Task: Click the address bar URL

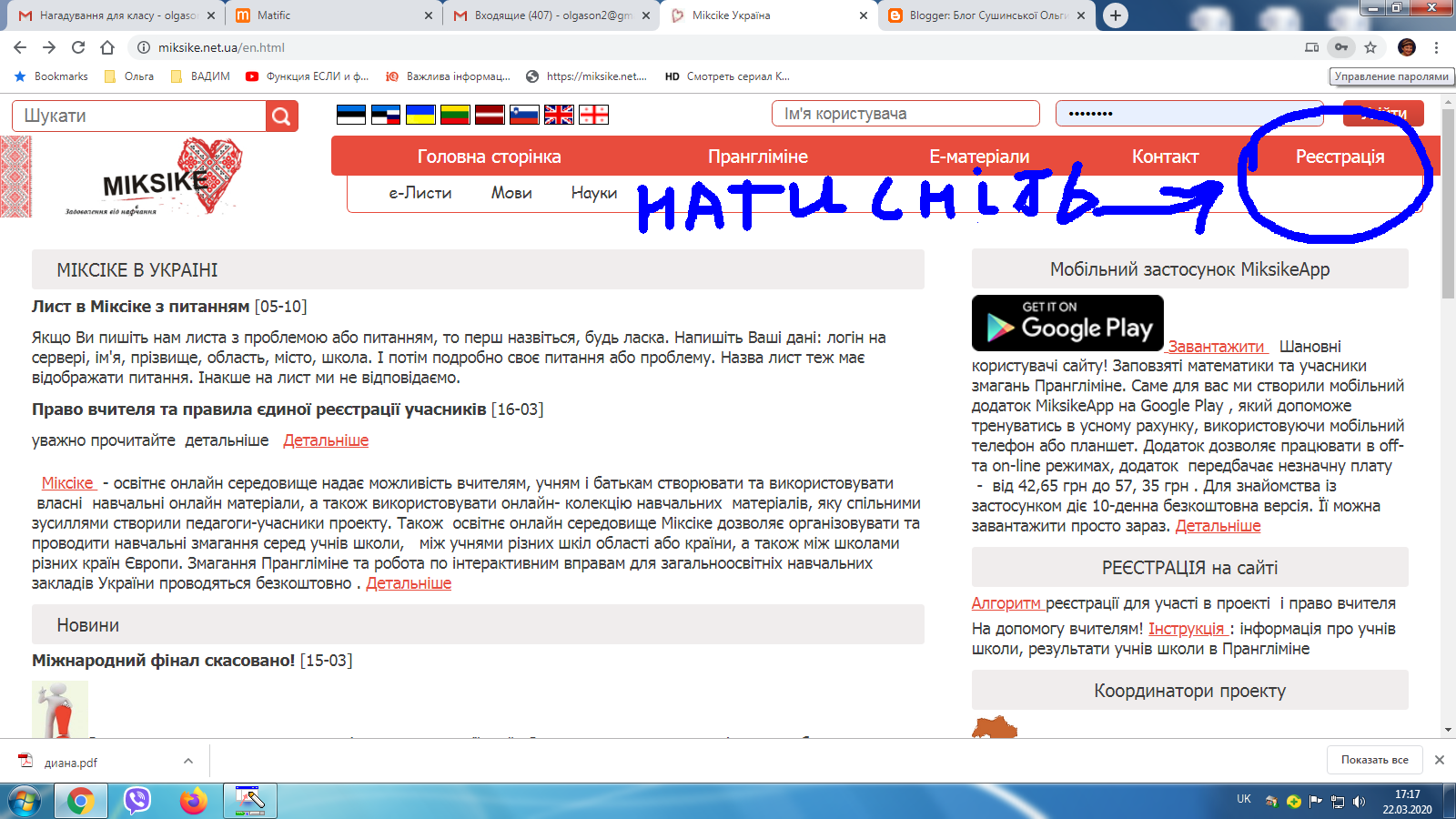Action: point(221,47)
